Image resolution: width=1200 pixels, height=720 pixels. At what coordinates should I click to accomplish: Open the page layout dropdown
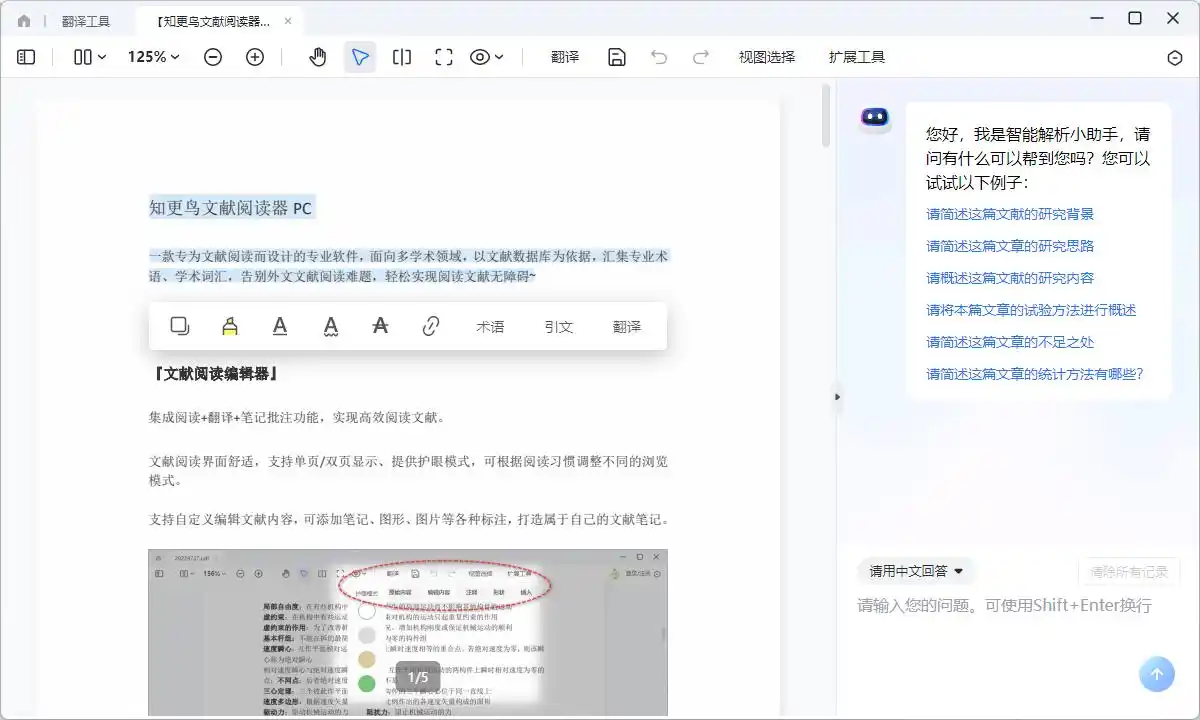88,57
